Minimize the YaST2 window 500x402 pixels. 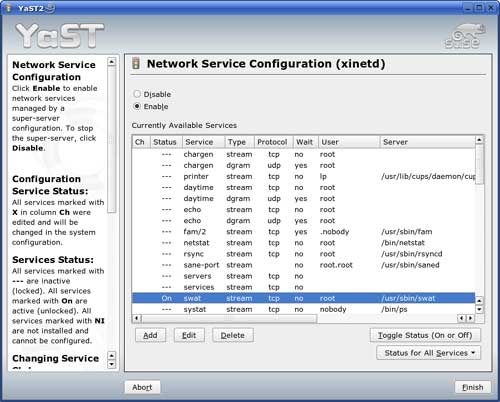coord(468,8)
